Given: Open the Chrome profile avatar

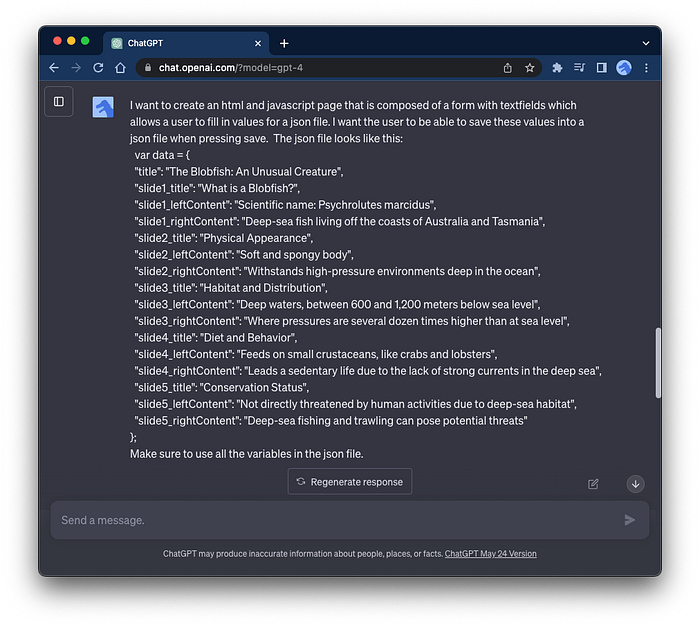Looking at the screenshot, I should (624, 68).
